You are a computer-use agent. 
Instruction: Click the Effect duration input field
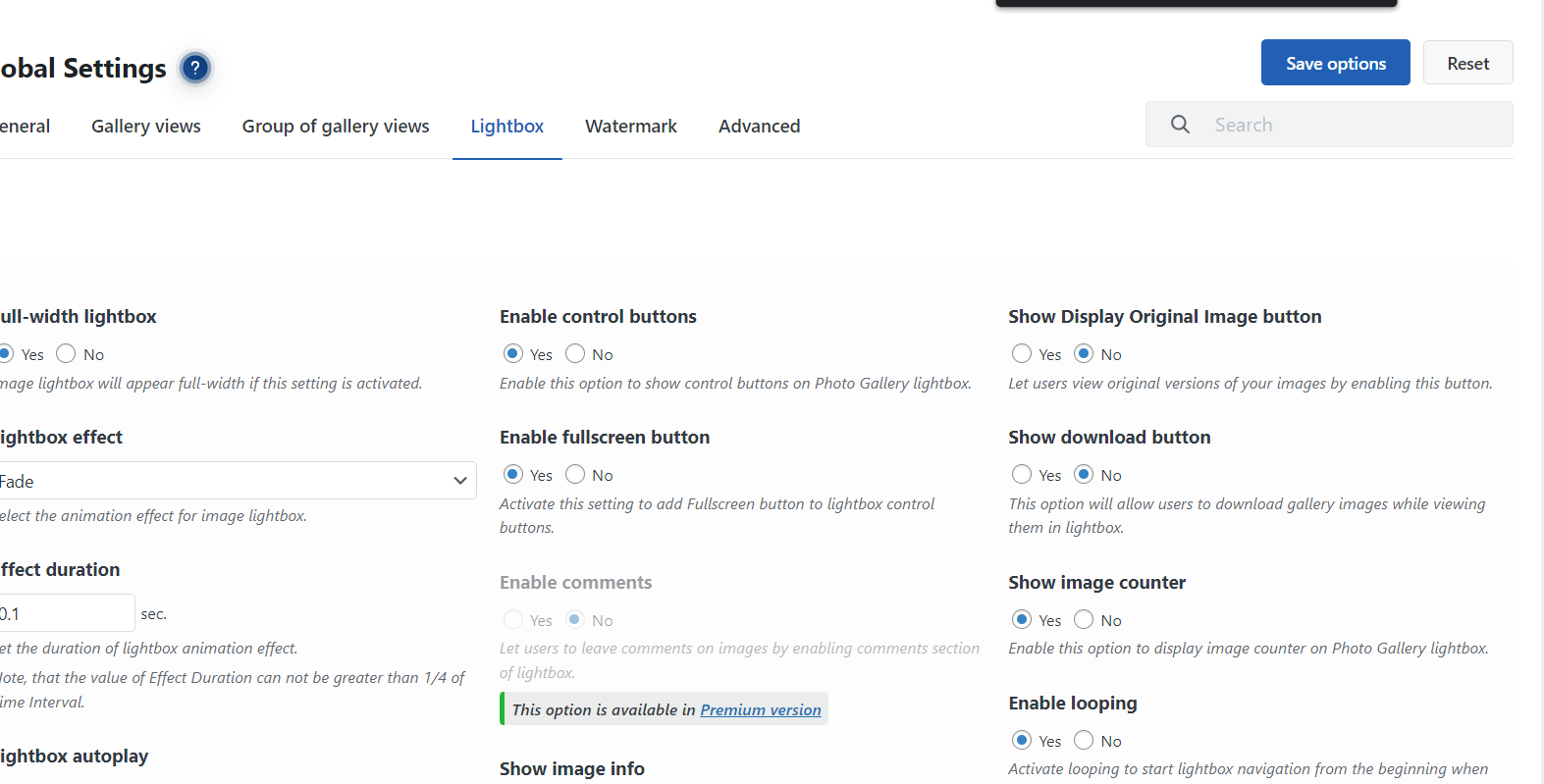click(66, 613)
